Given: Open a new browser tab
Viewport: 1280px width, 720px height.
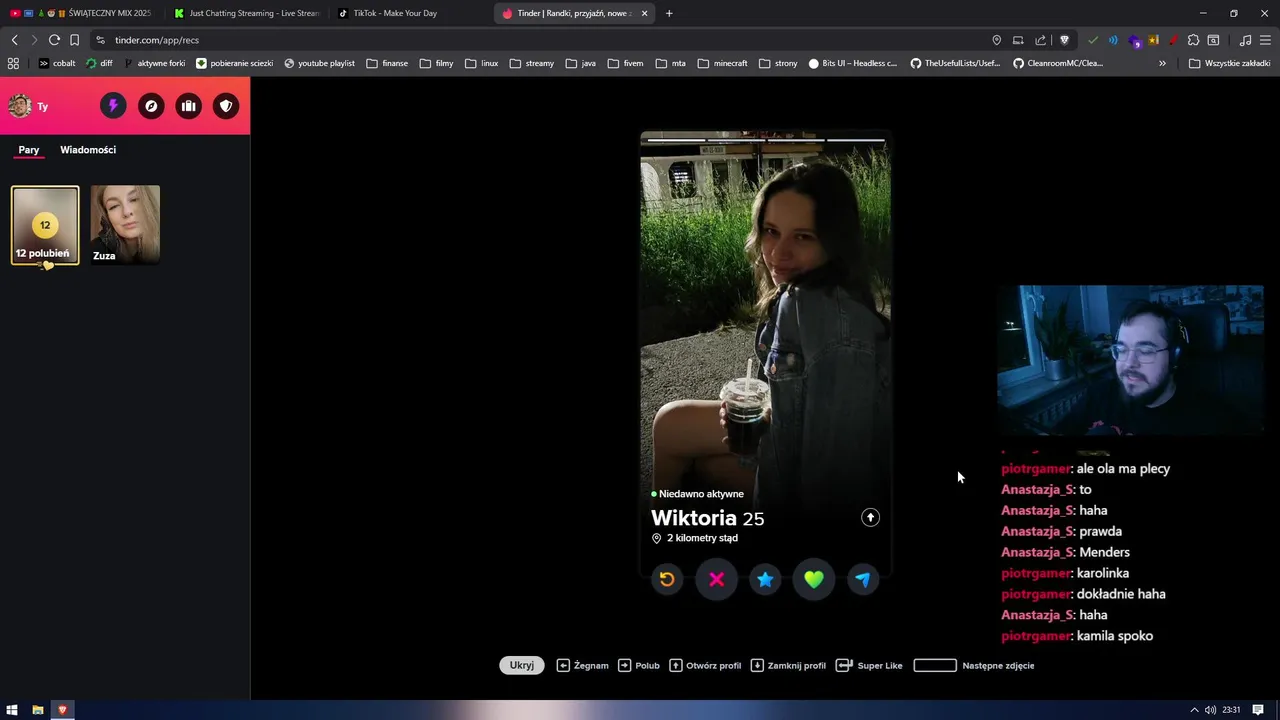Looking at the screenshot, I should (x=669, y=13).
